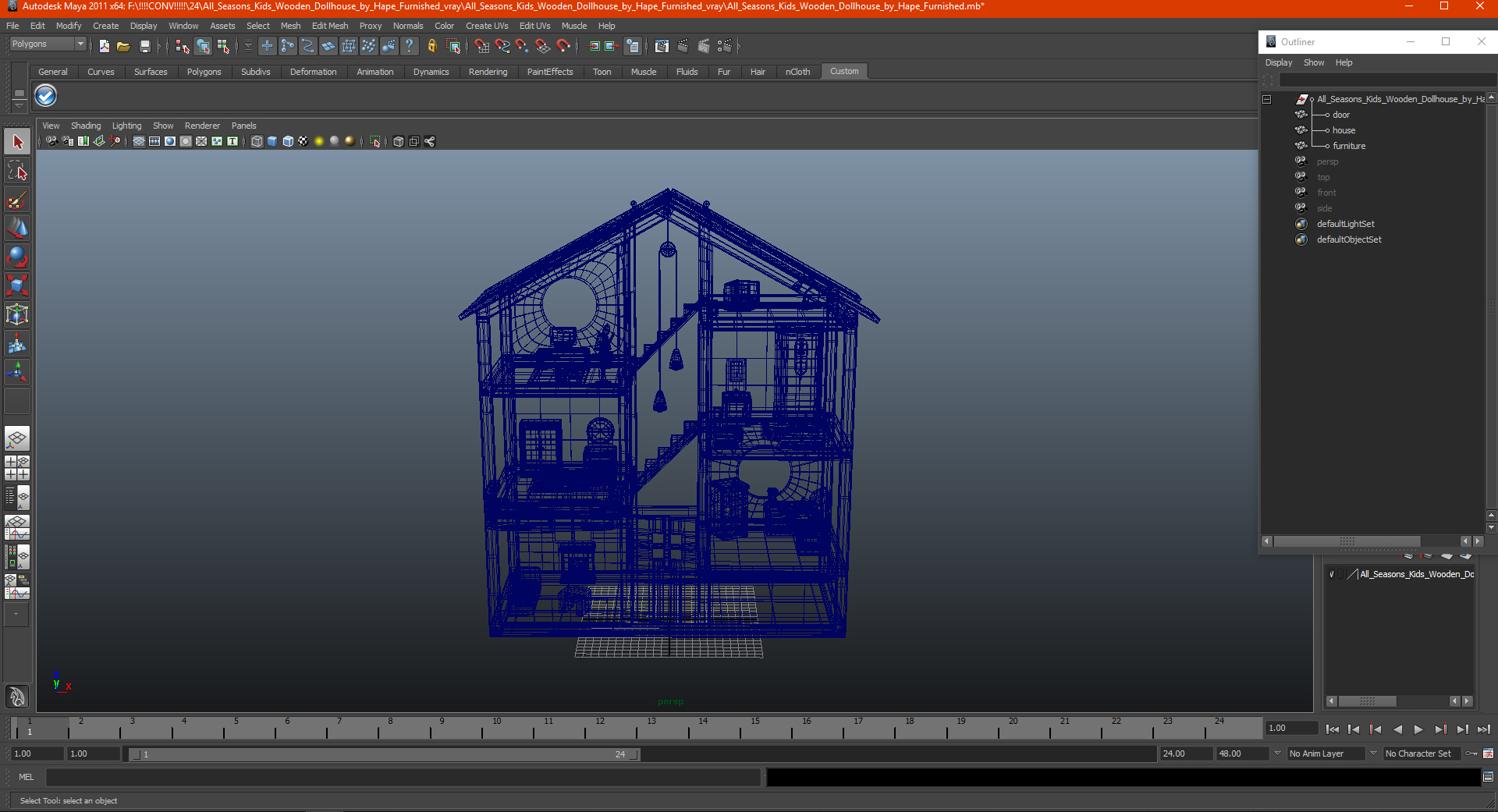Create a new scene
1498x812 pixels.
[105, 46]
